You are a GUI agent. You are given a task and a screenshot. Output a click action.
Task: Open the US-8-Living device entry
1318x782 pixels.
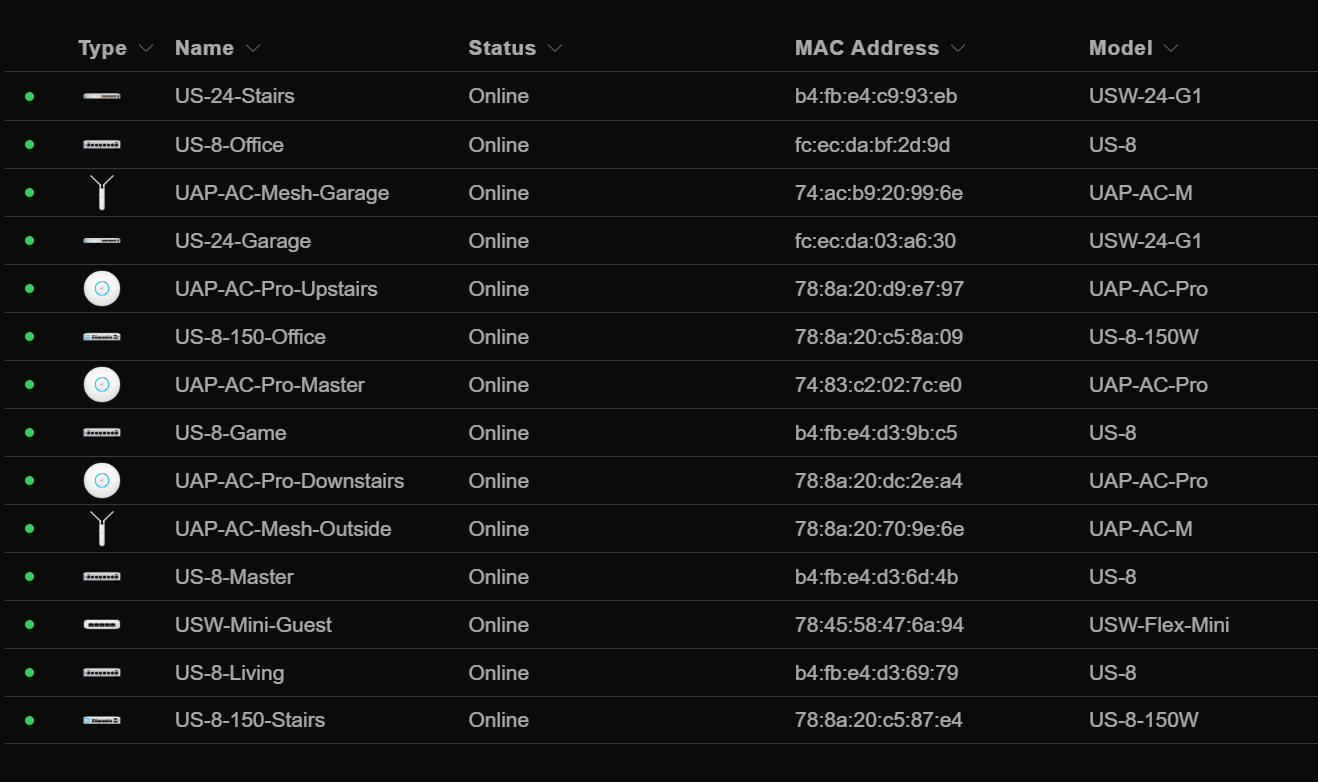coord(230,673)
